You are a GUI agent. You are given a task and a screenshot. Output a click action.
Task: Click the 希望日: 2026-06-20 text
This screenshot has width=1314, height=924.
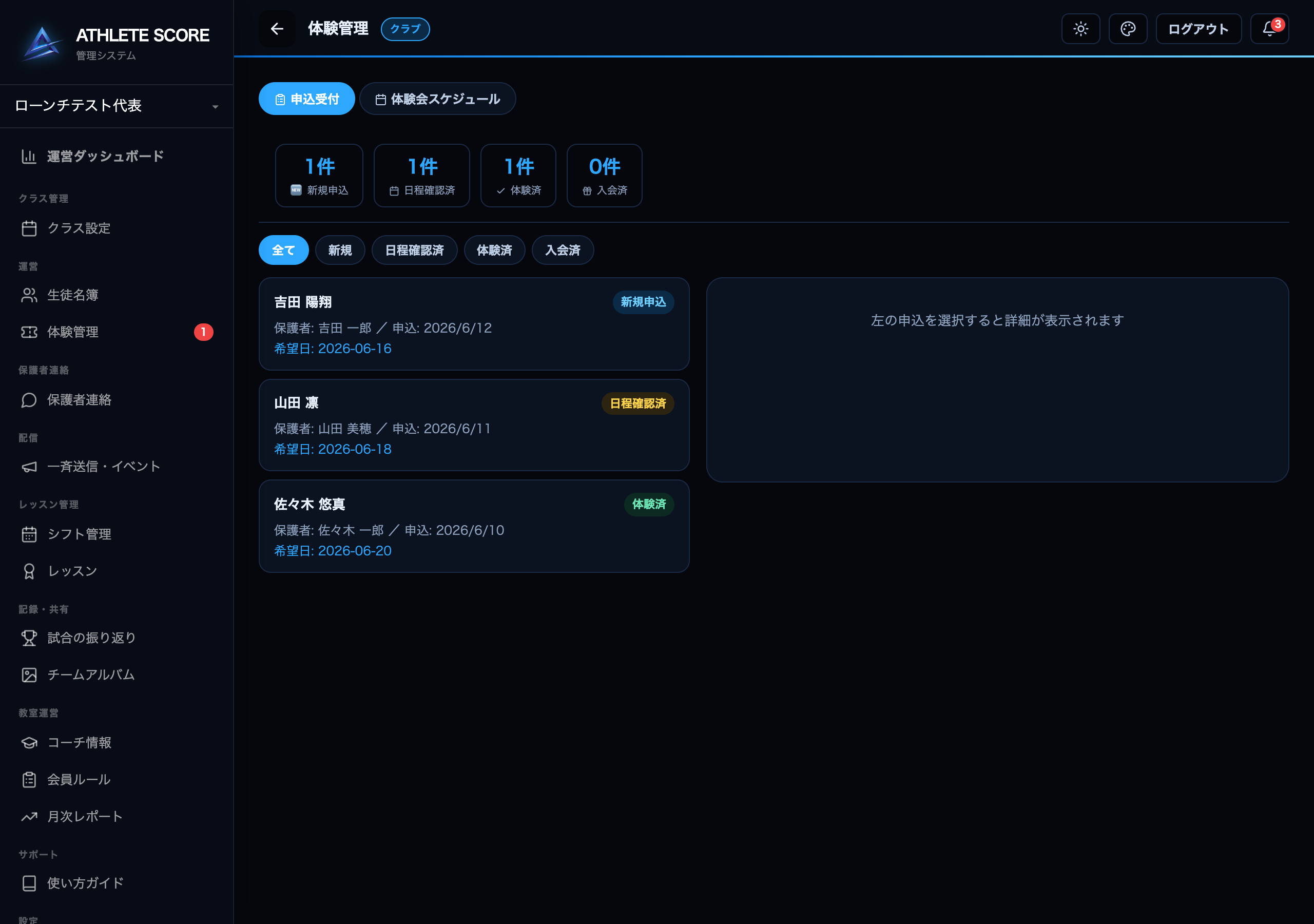pyautogui.click(x=333, y=551)
